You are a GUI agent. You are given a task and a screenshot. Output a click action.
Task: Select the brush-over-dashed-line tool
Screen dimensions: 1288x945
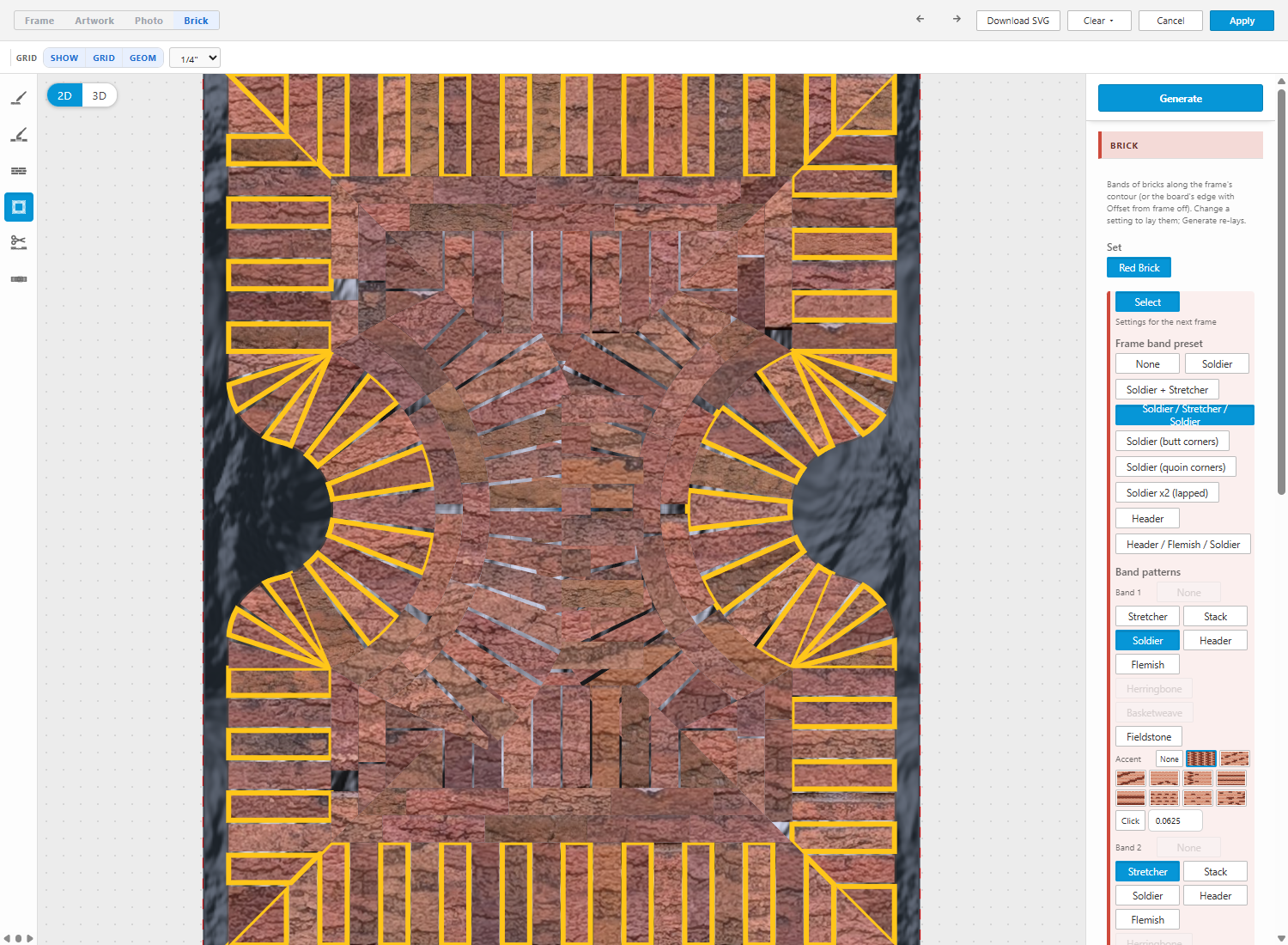(19, 135)
